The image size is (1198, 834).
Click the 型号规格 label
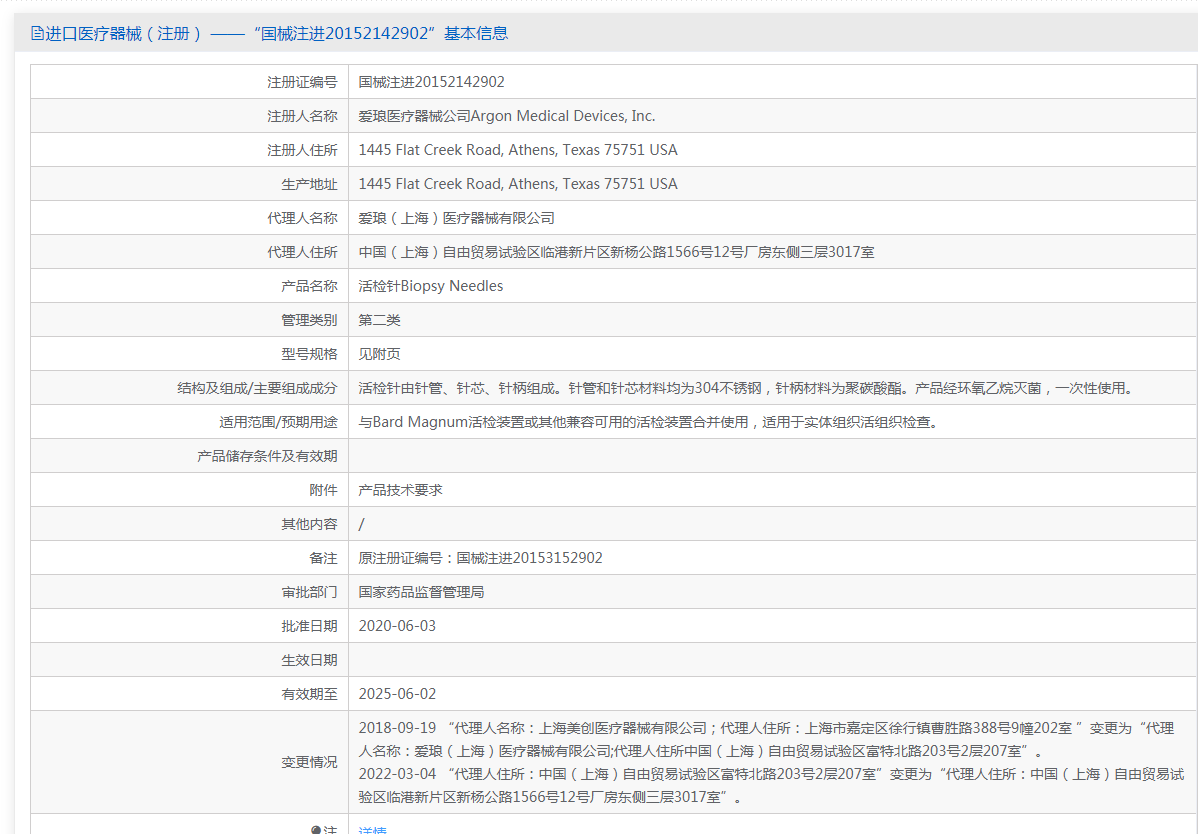click(309, 354)
